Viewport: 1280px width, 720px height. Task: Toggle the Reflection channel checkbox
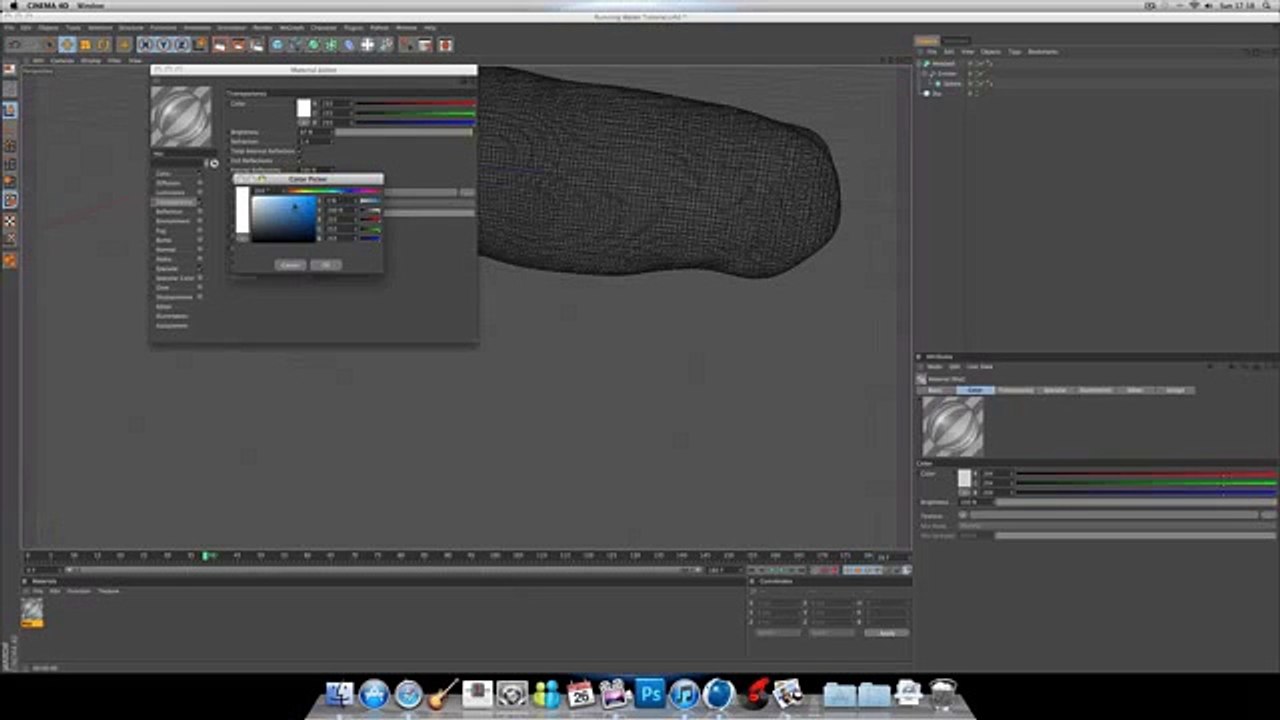(200, 212)
